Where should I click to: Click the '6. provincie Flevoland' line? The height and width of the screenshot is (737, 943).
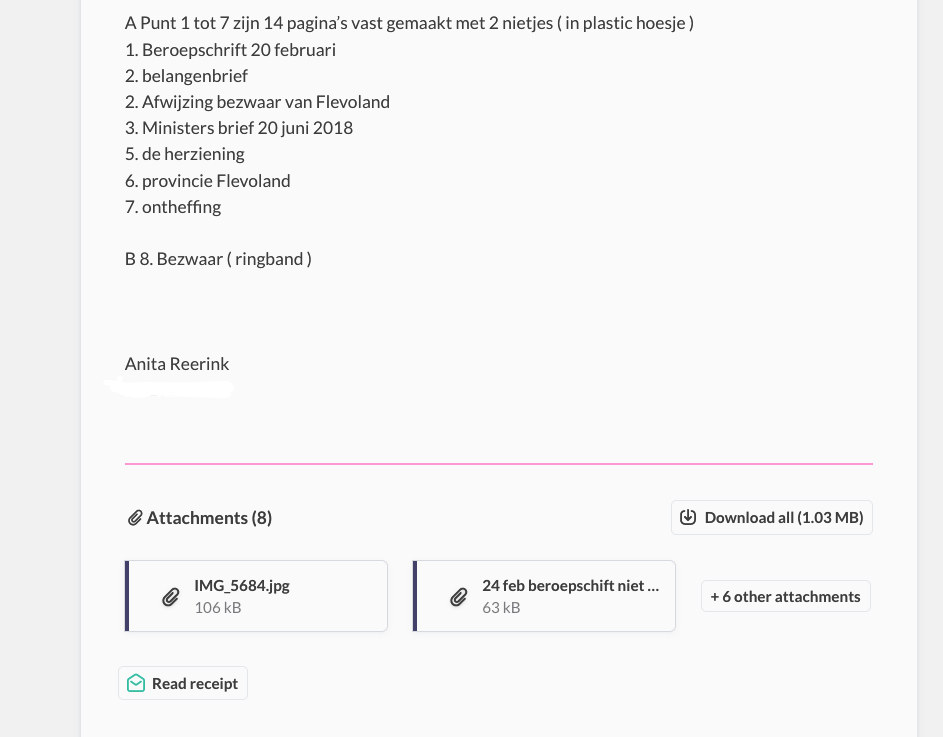208,181
